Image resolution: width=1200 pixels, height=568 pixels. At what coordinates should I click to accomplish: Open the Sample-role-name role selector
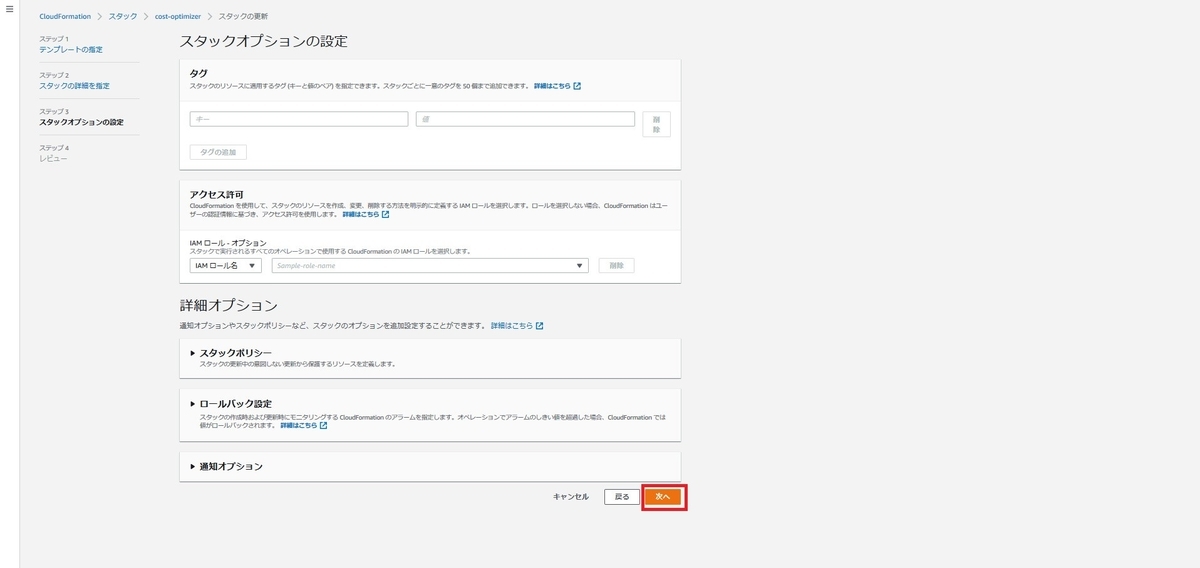pyautogui.click(x=429, y=266)
